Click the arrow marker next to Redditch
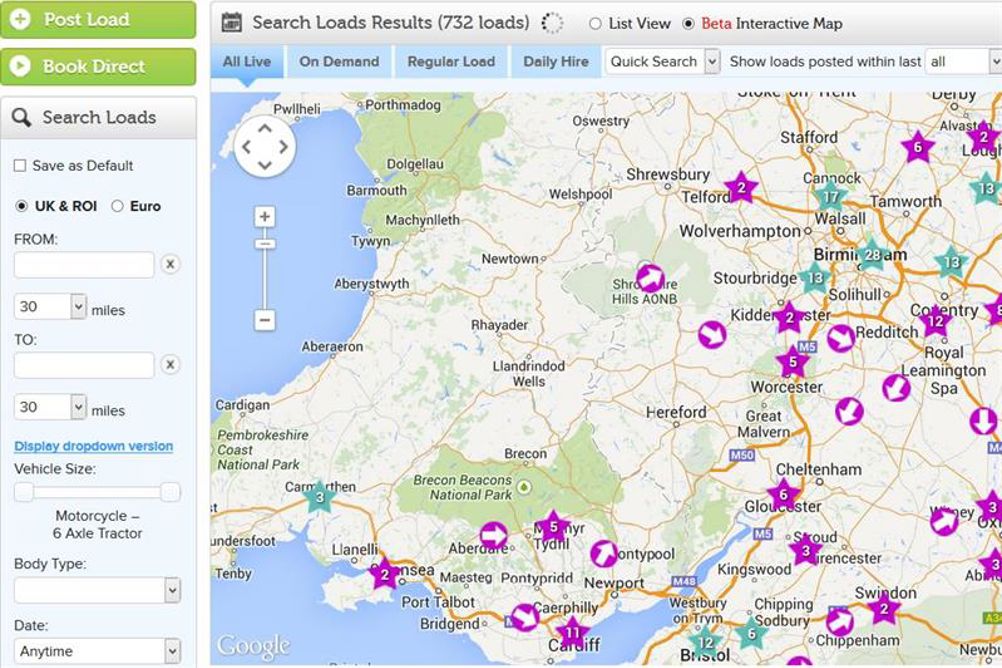This screenshot has width=1002, height=668. click(841, 338)
